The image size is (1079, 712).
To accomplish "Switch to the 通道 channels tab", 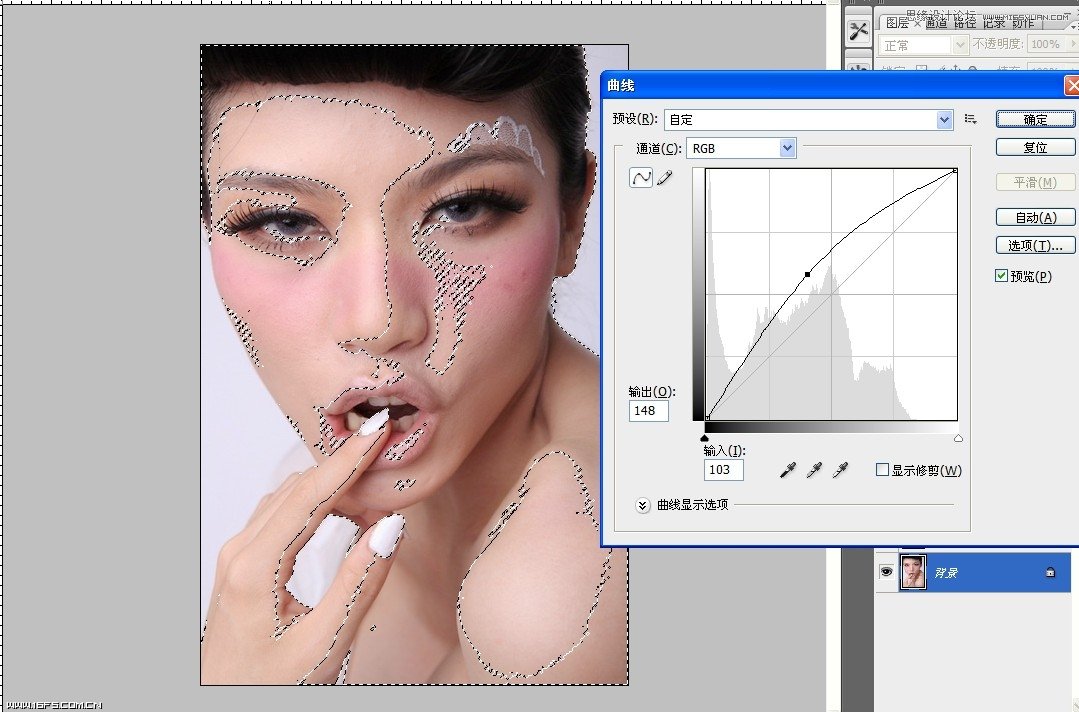I will (x=936, y=23).
